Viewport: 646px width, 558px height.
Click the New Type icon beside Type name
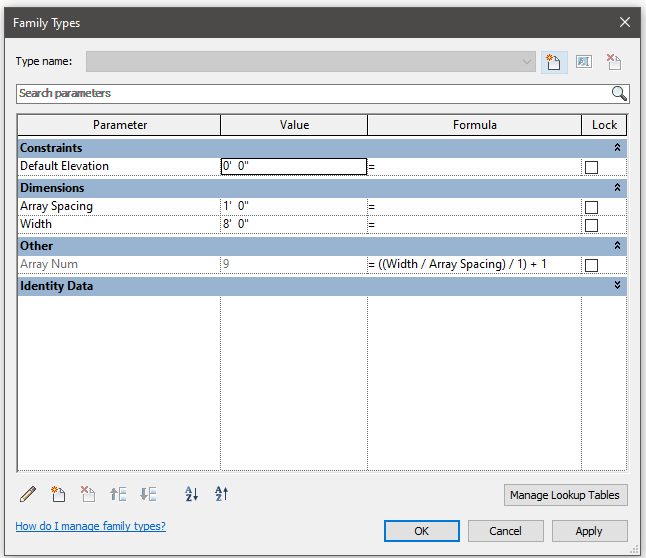[554, 62]
